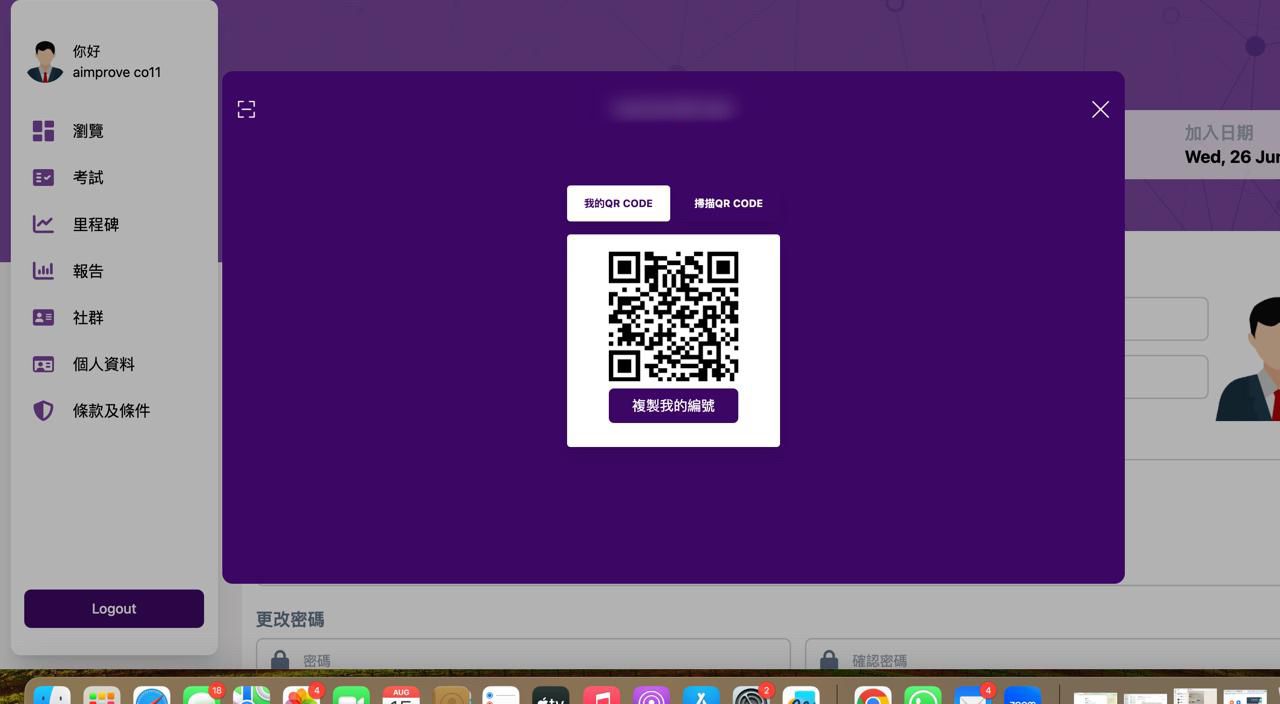Click the QR code image
The width and height of the screenshot is (1280, 704).
[673, 316]
